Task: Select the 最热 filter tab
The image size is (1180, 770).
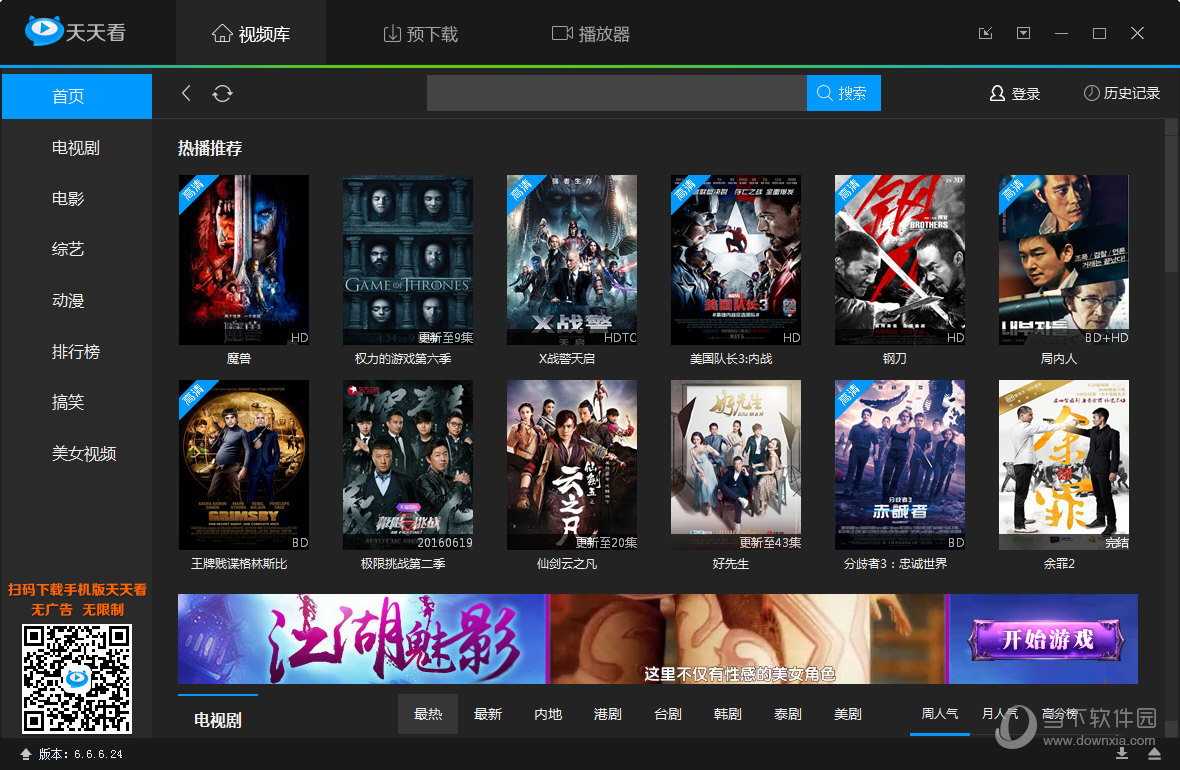Action: tap(428, 714)
